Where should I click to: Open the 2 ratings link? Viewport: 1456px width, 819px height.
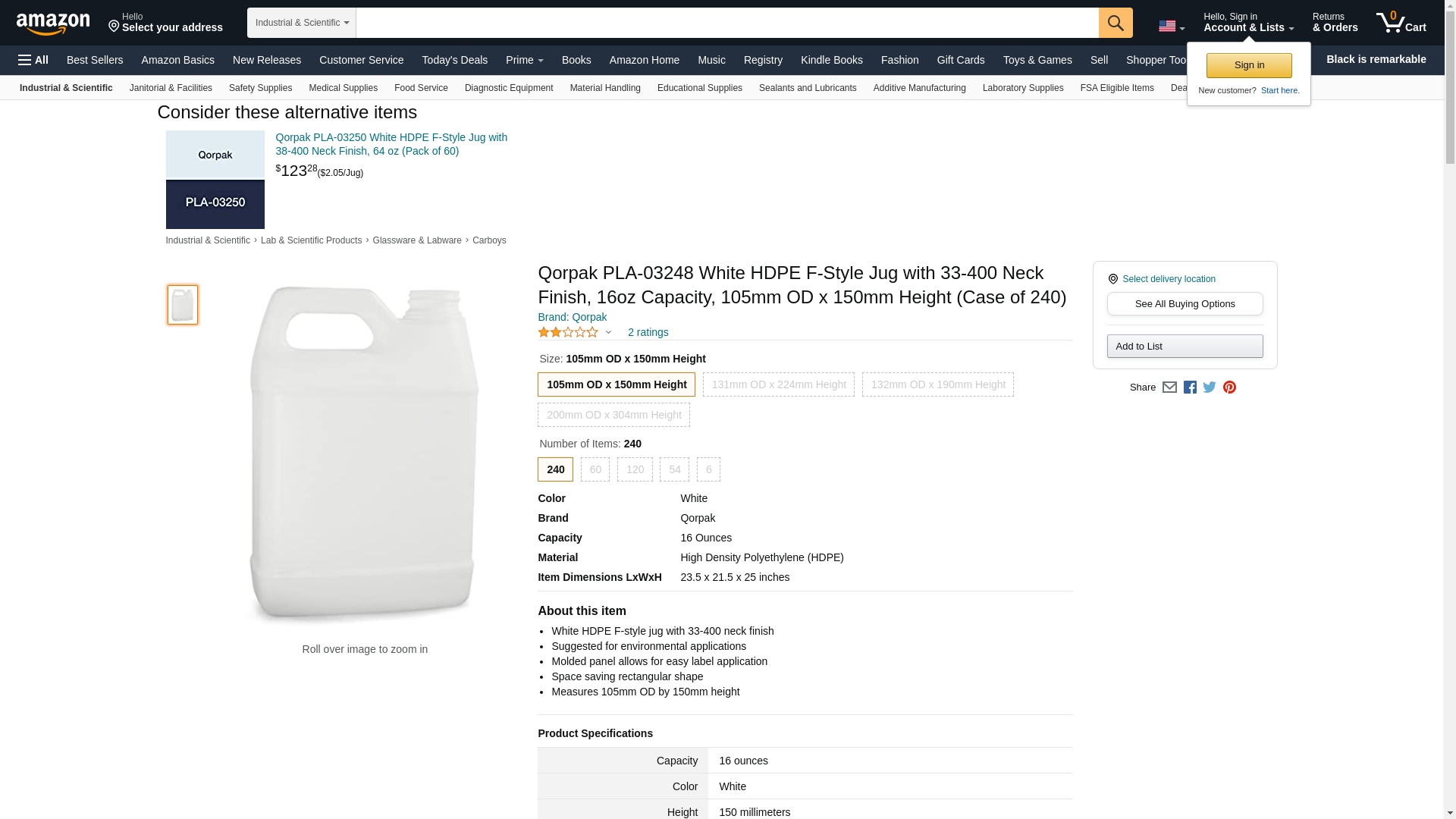(x=648, y=332)
